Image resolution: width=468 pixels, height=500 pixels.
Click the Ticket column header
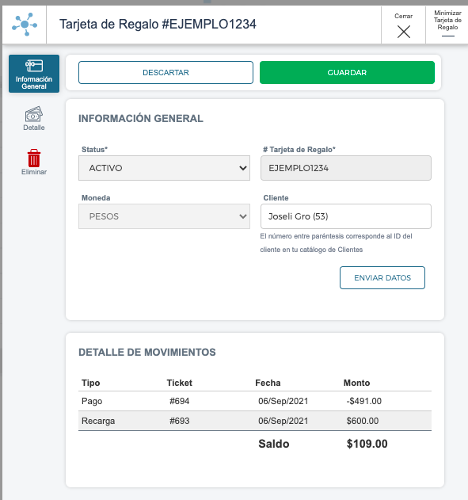coord(179,383)
